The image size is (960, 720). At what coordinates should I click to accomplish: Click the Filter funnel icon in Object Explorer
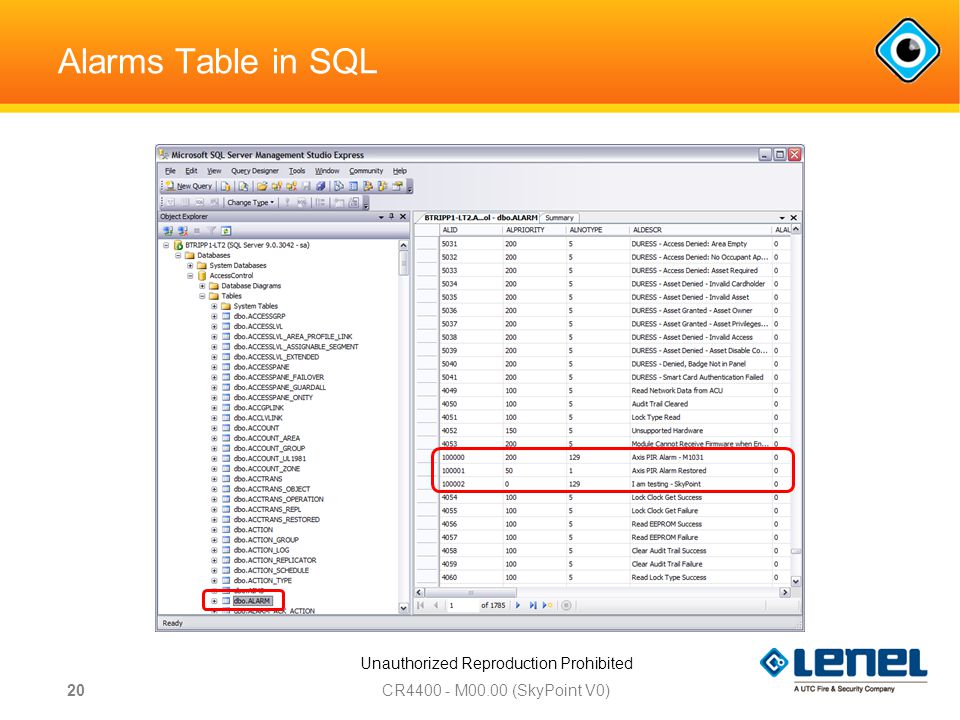click(x=211, y=231)
